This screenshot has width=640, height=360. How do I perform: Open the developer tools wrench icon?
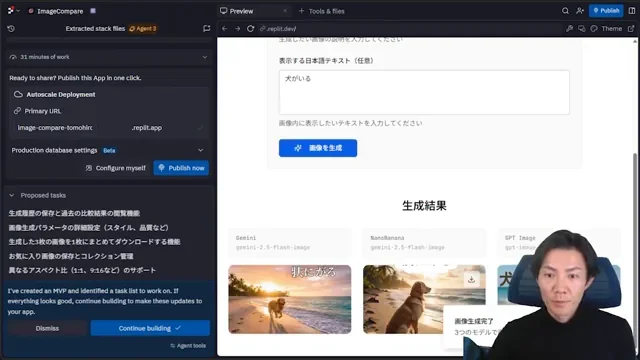pos(569,29)
